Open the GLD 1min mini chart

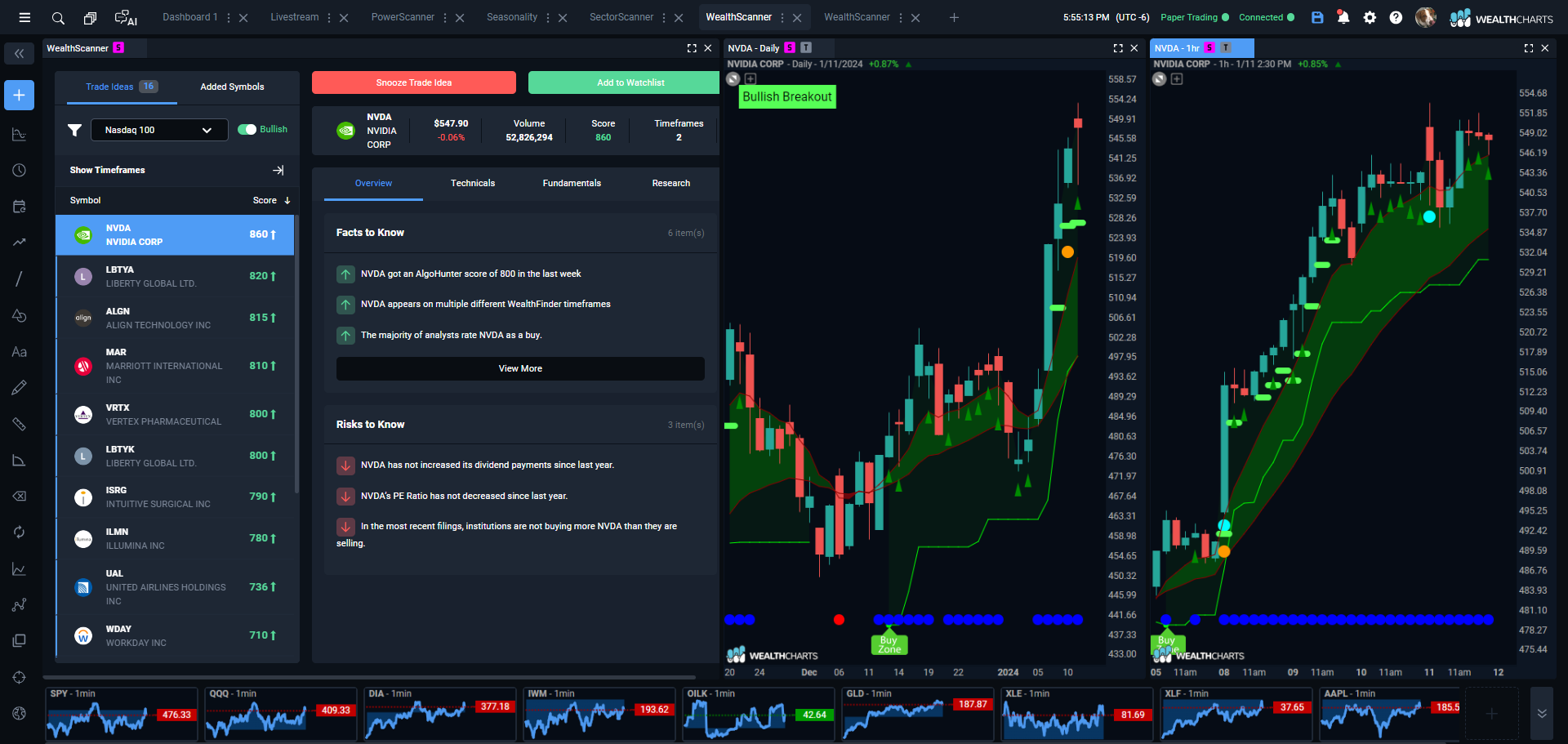point(917,714)
